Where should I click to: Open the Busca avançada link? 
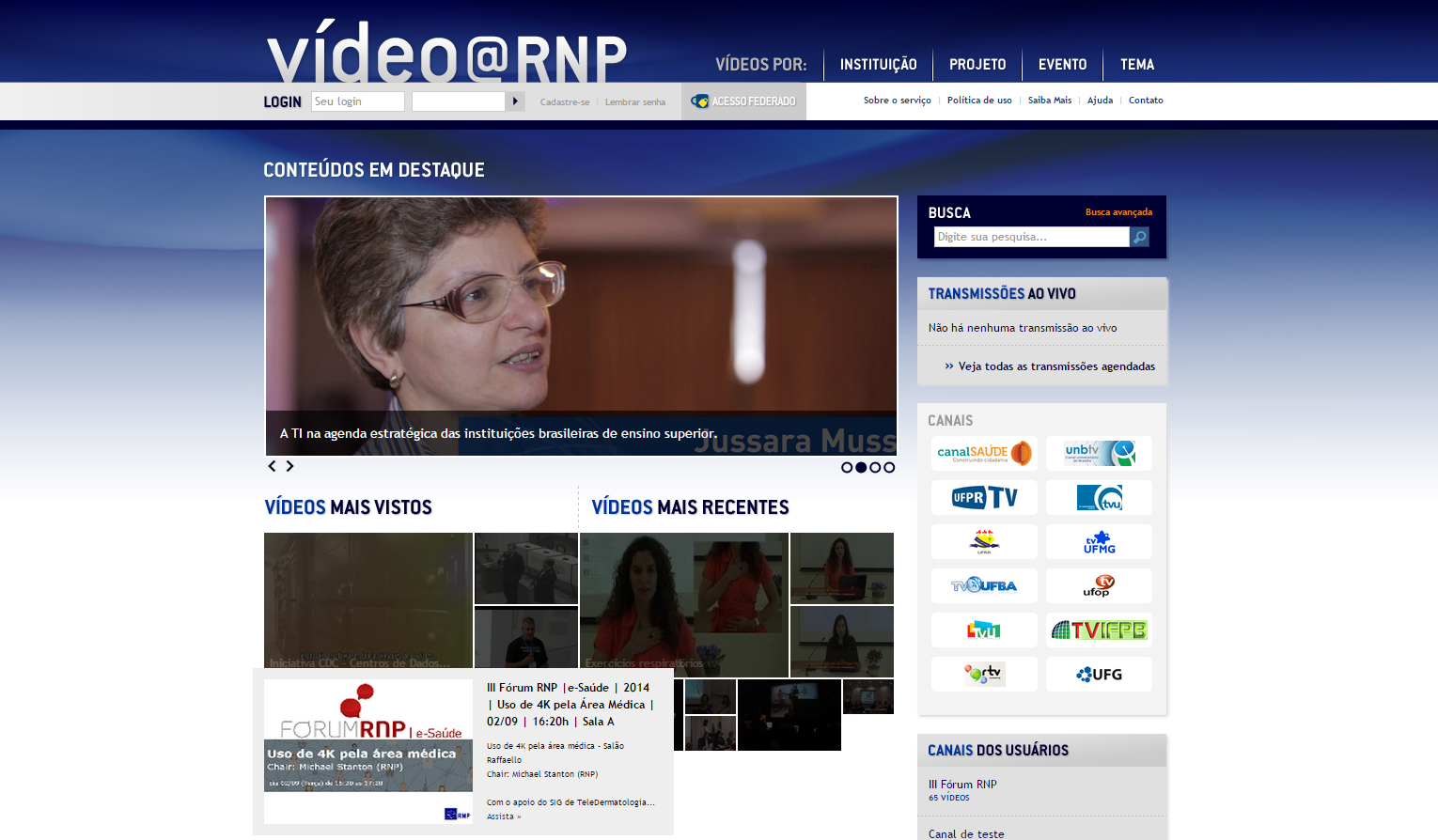(x=1118, y=212)
